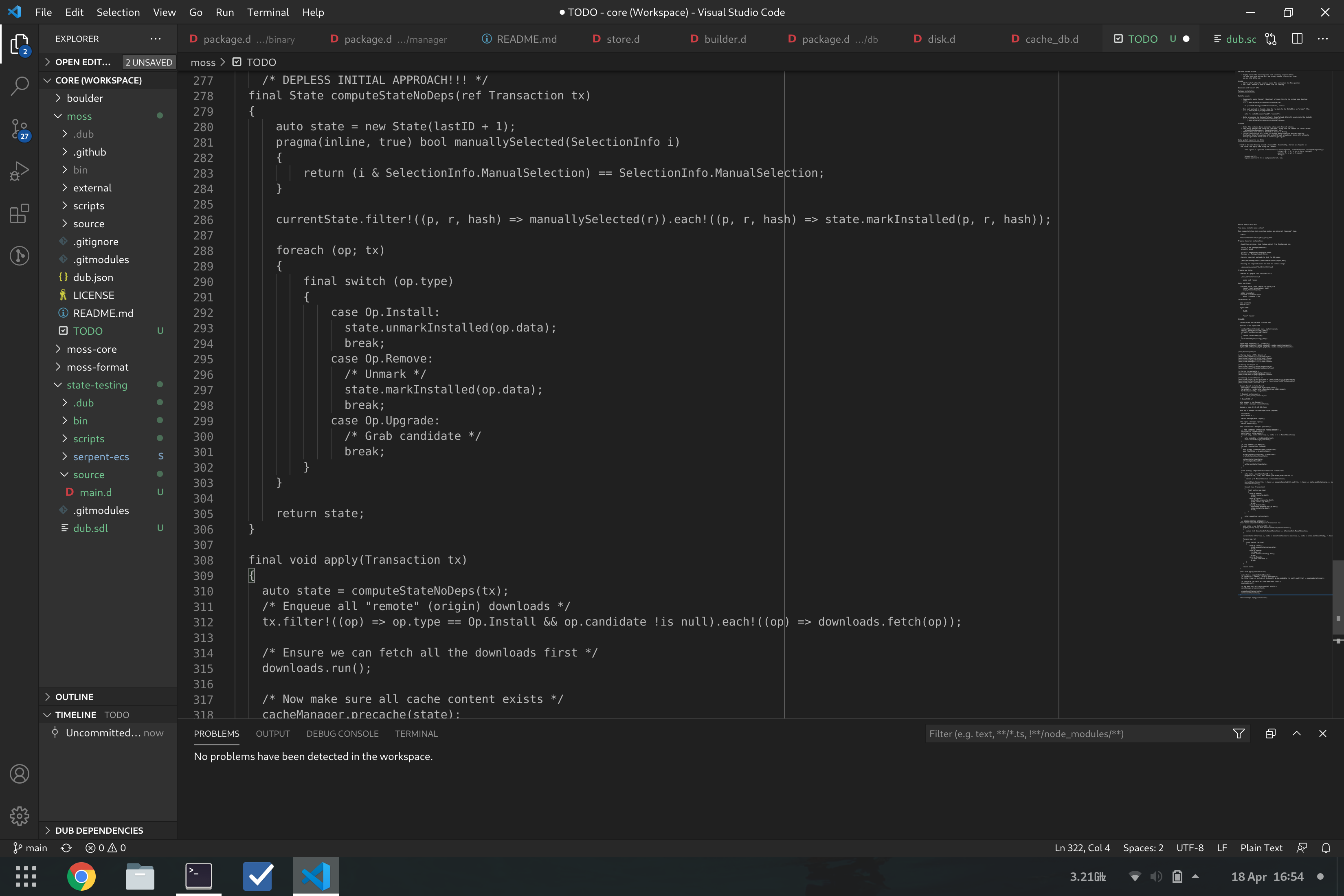Collapse all problems icon in panel
1344x896 pixels.
point(1270,734)
